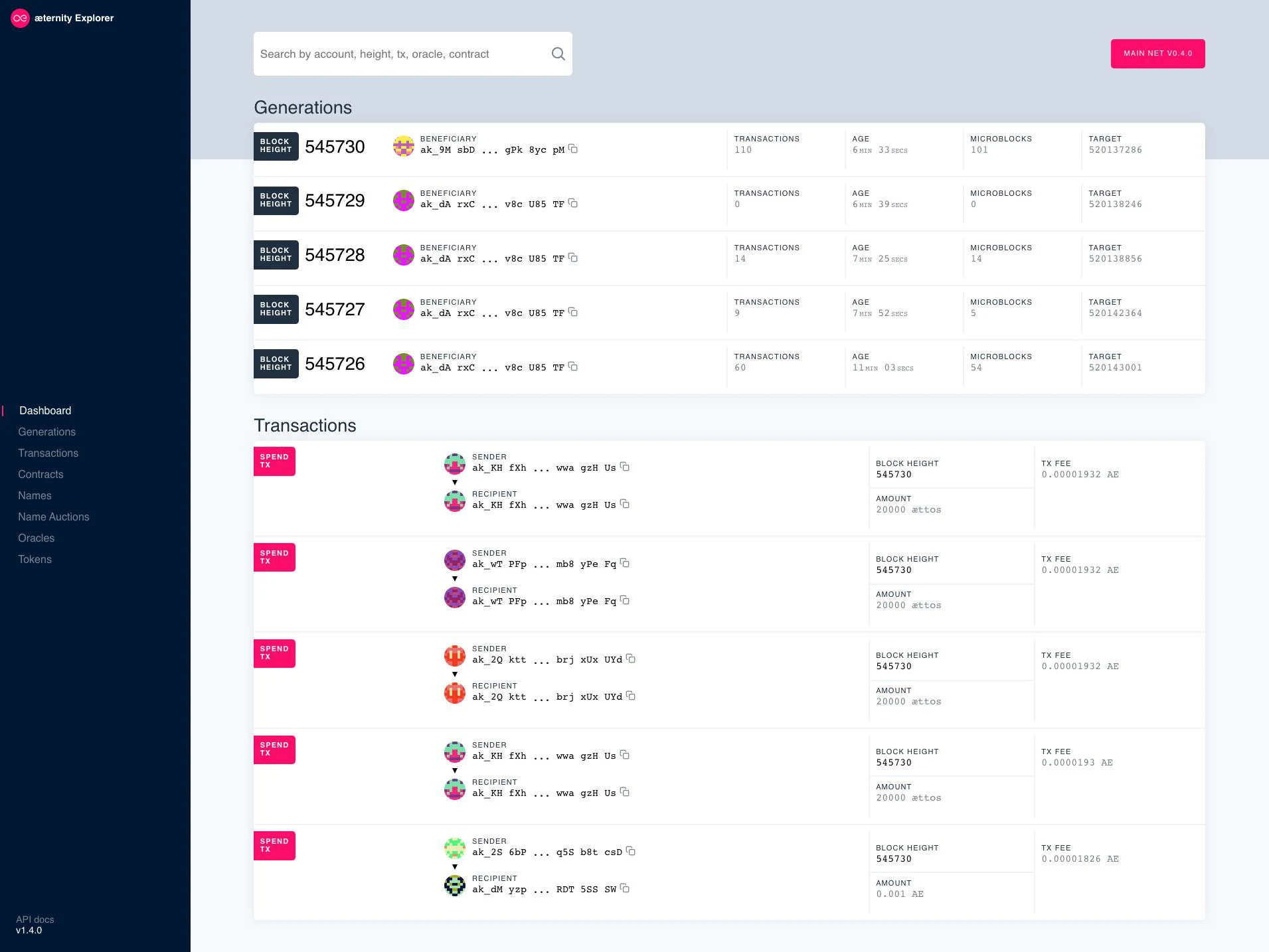The width and height of the screenshot is (1269, 952).
Task: Click TX fee 0.00001826 AE
Action: pyautogui.click(x=1080, y=859)
